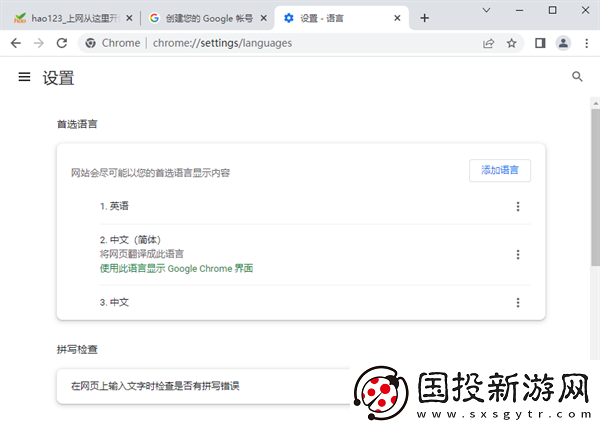600x426 pixels.
Task: Select the 2. 中文（简体） row text
Action: pyautogui.click(x=130, y=240)
